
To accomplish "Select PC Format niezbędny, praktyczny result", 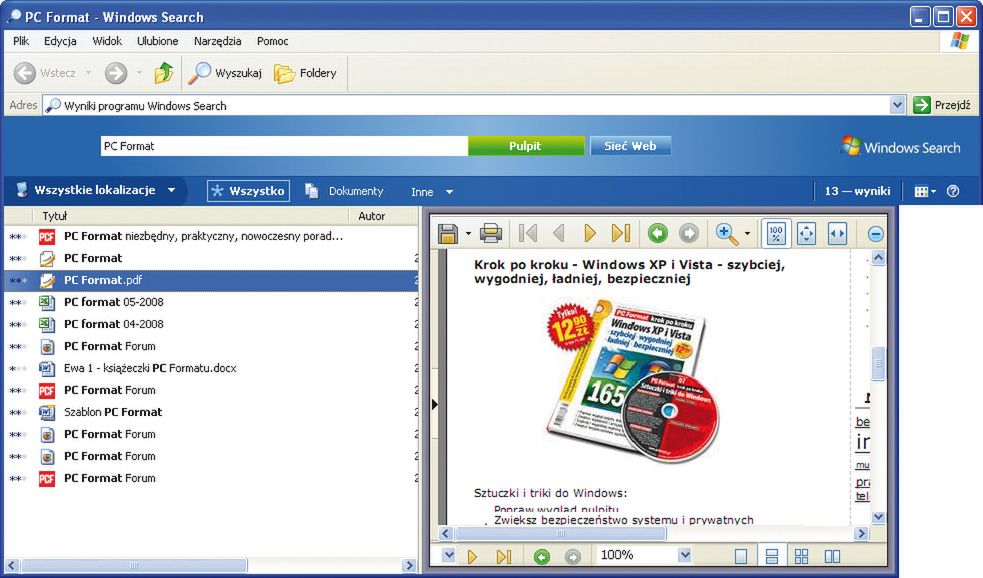I will (211, 236).
